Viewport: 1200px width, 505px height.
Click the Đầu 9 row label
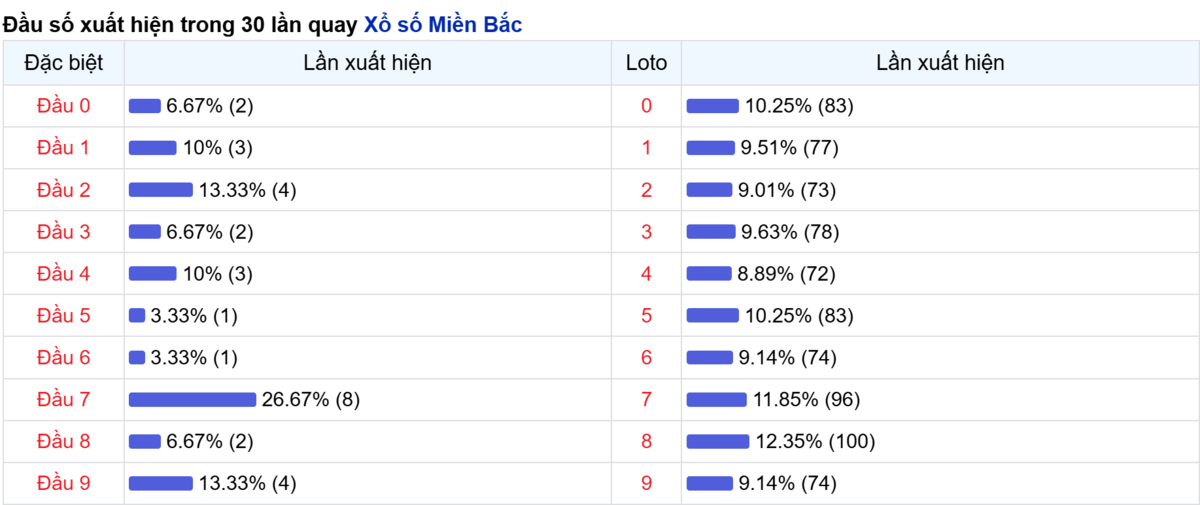[64, 484]
